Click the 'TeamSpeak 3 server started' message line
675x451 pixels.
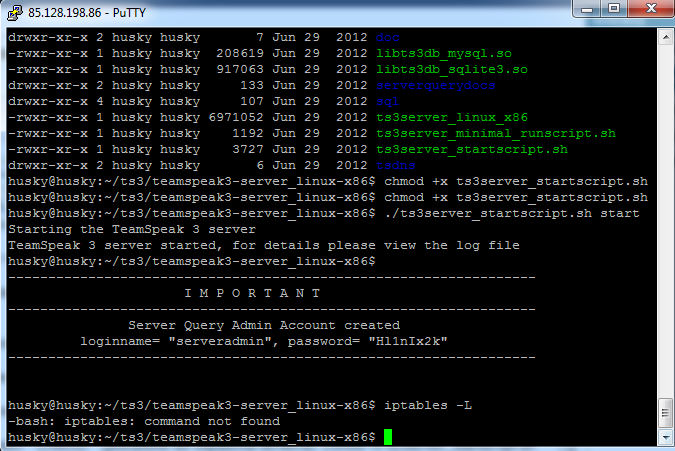pyautogui.click(x=264, y=245)
